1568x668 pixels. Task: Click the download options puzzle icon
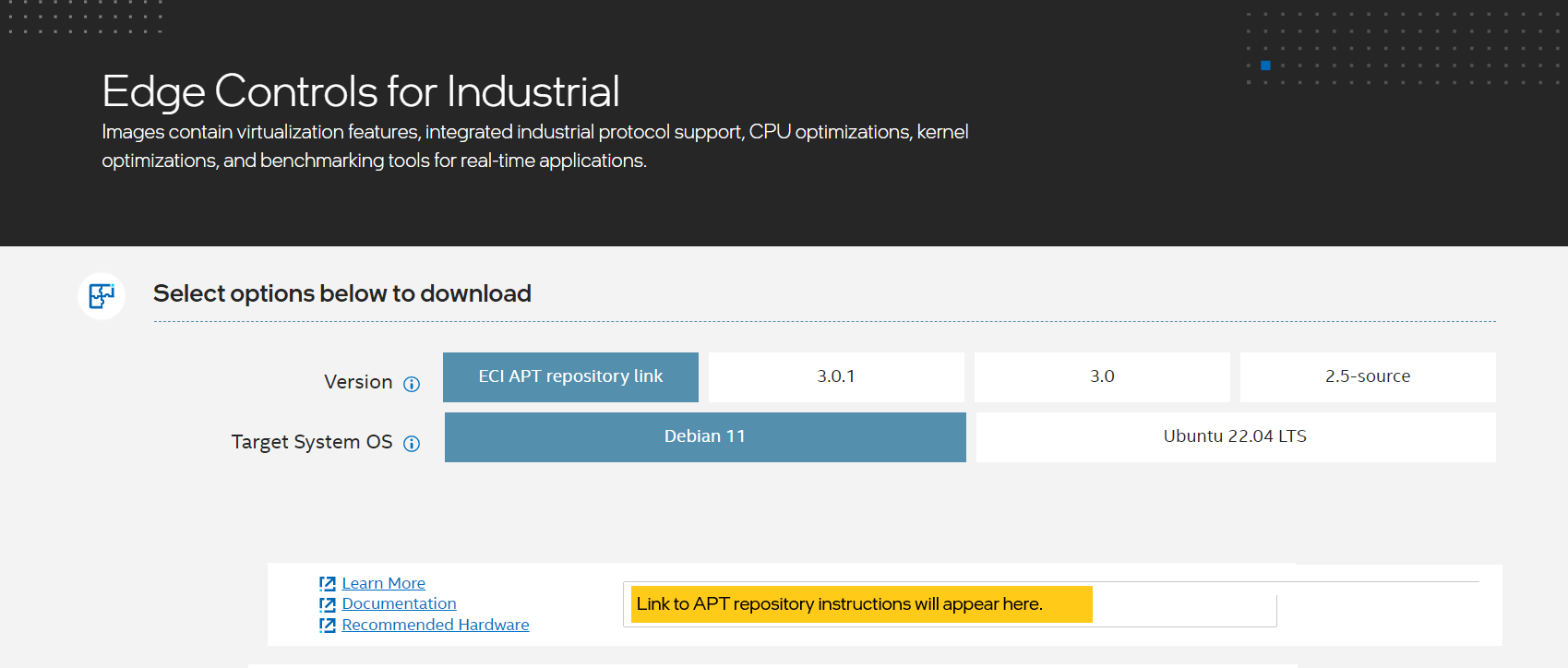[102, 296]
